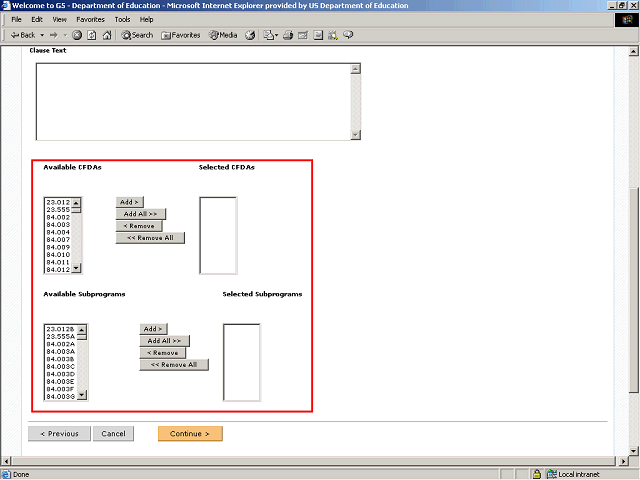
Task: Open the Search toolbar button
Action: pos(138,35)
